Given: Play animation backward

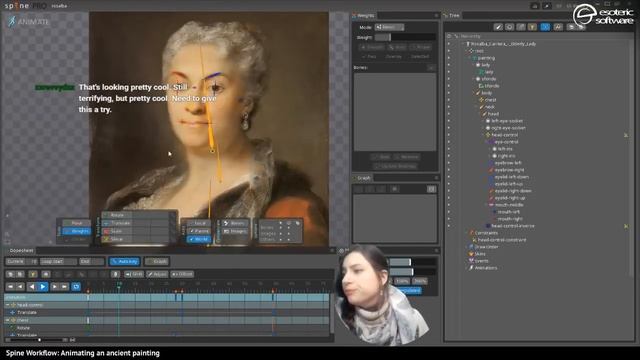Looking at the screenshot, I should pos(32,287).
